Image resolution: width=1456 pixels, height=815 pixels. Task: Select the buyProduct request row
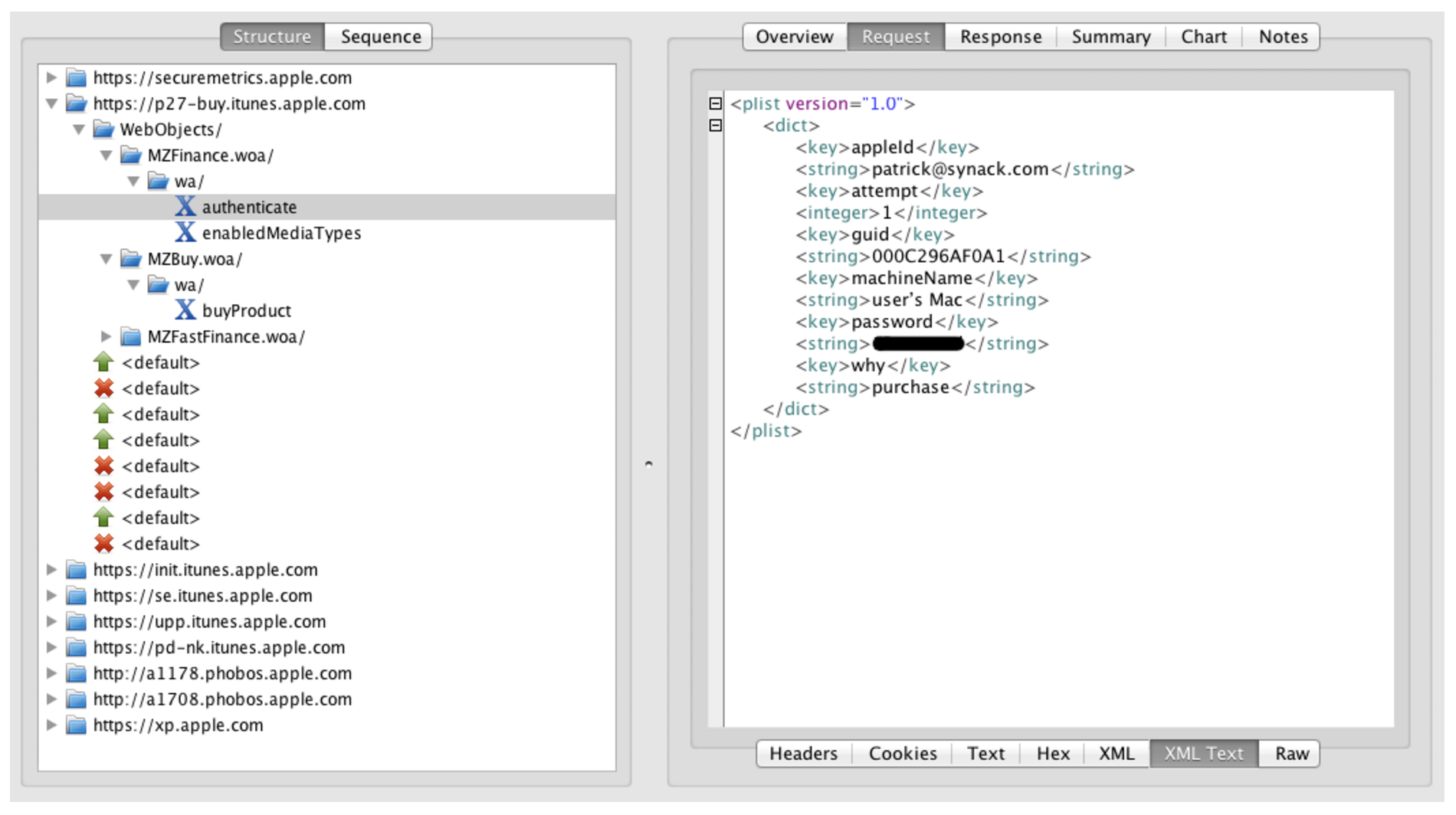[x=327, y=310]
